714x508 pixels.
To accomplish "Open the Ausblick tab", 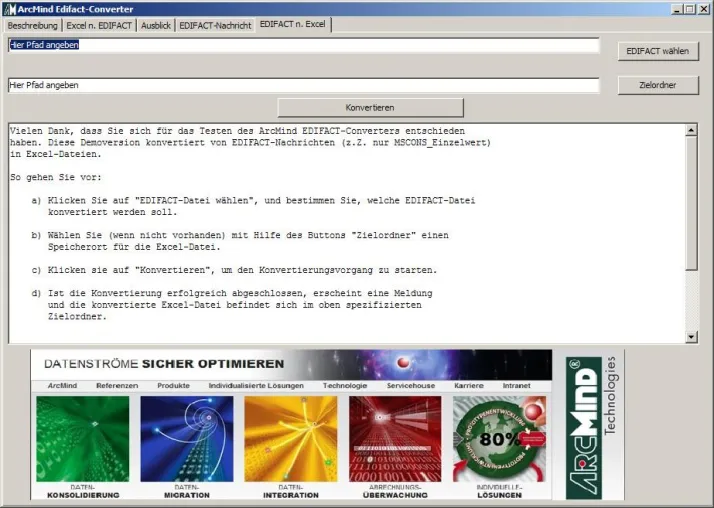I will [x=156, y=25].
